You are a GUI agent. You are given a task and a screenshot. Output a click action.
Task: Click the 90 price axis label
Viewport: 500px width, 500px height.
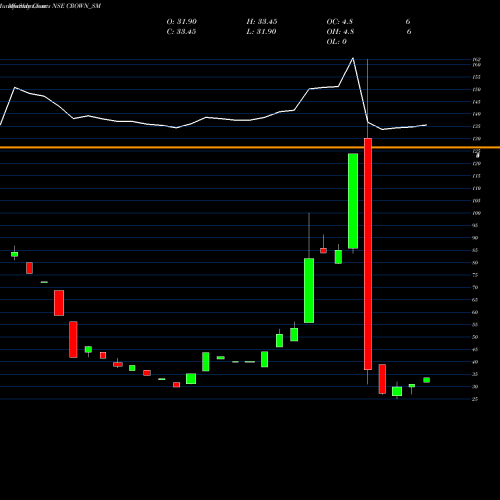pyautogui.click(x=475, y=238)
